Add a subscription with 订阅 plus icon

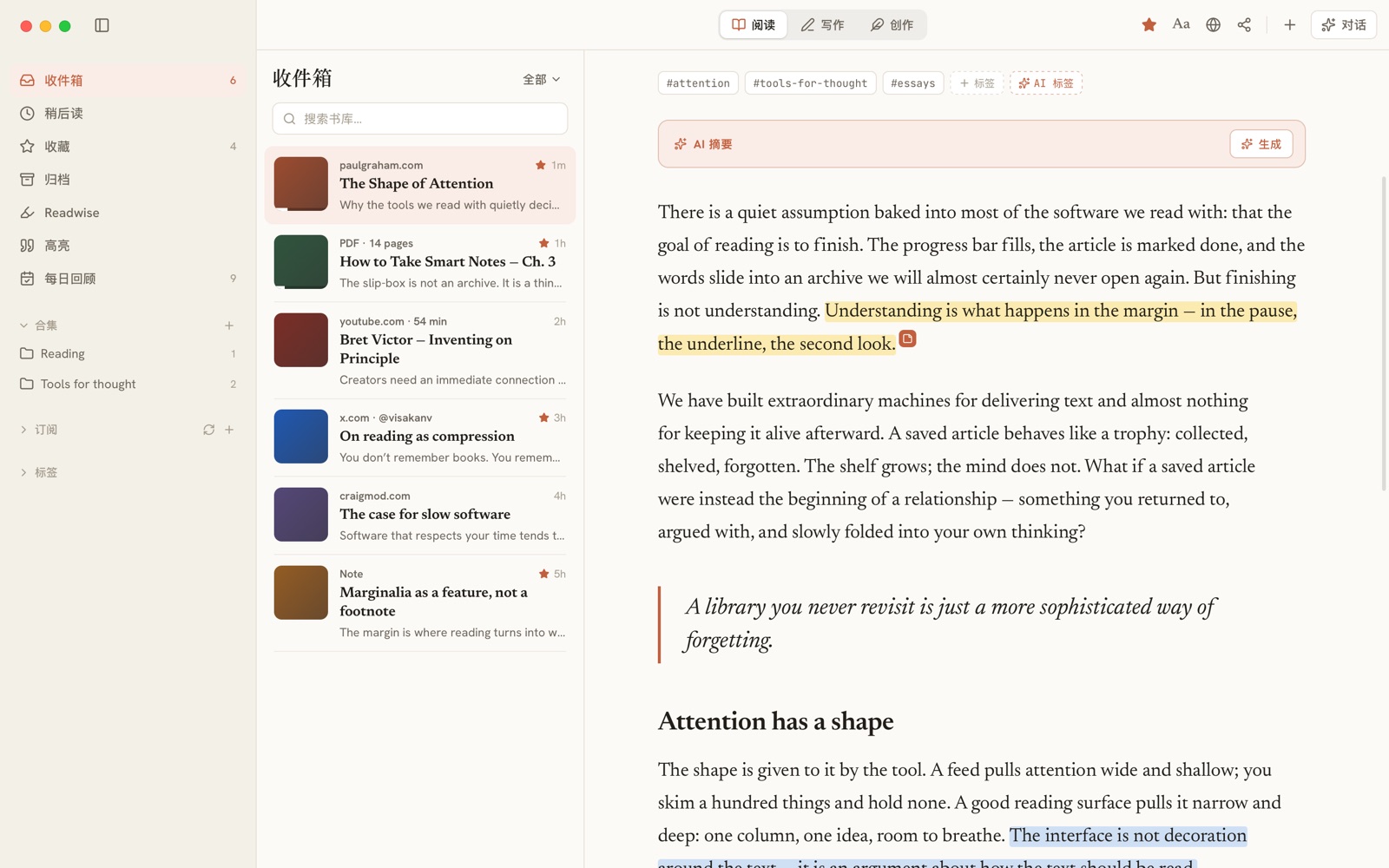coord(229,430)
